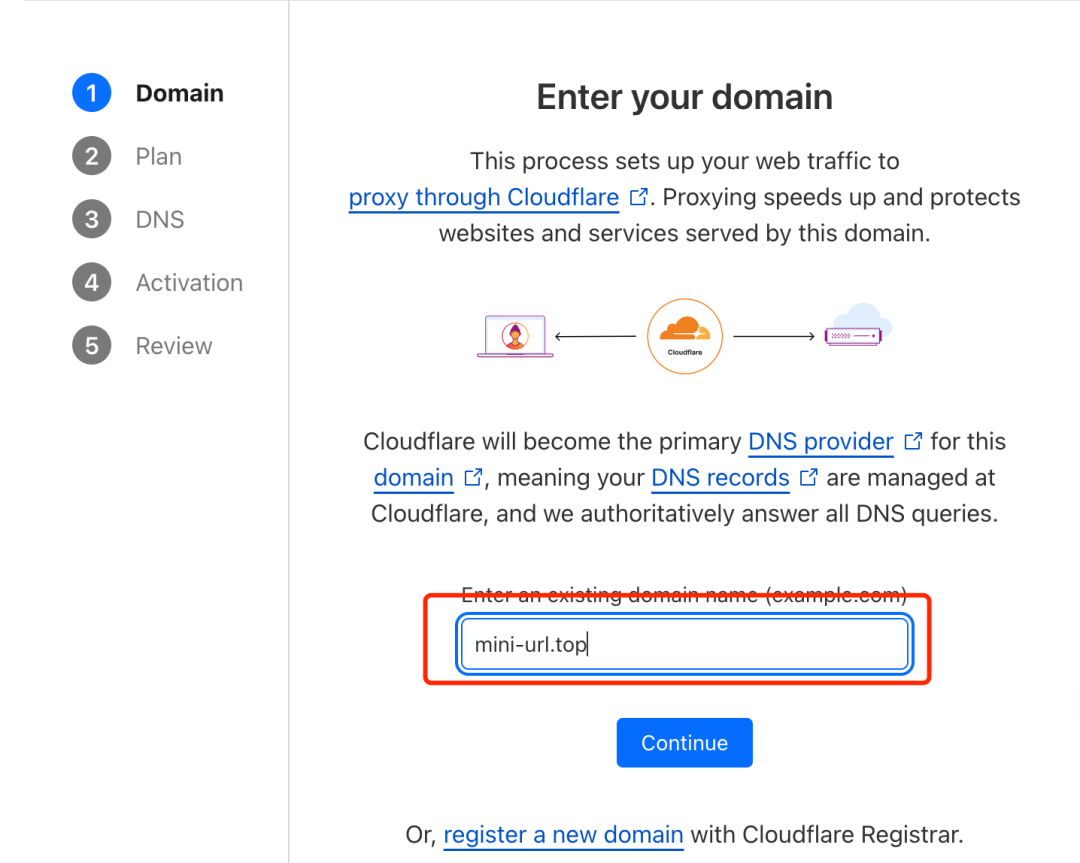This screenshot has width=1080, height=863.
Task: Click the step 2 Plan circle icon
Action: 92,156
